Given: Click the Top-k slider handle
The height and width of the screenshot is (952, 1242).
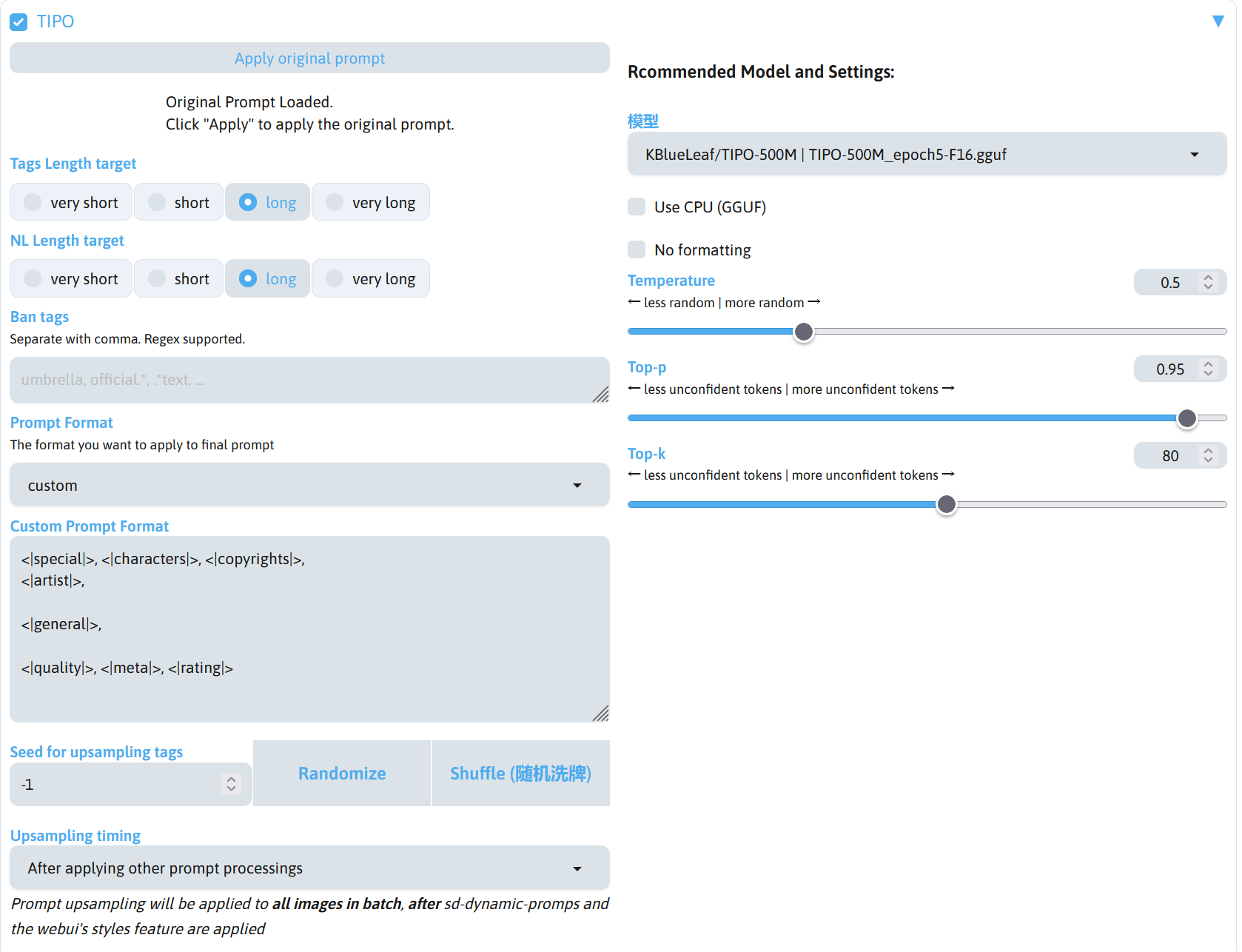Looking at the screenshot, I should tap(946, 505).
